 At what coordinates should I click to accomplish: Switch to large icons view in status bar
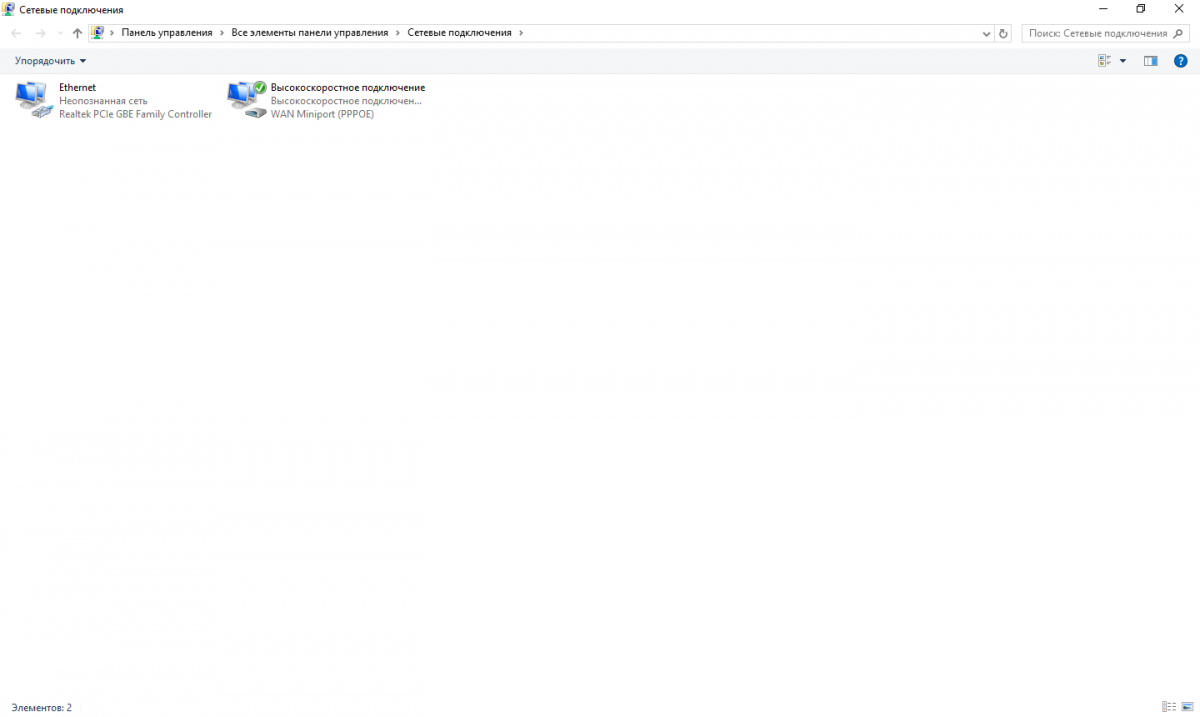pyautogui.click(x=1187, y=707)
